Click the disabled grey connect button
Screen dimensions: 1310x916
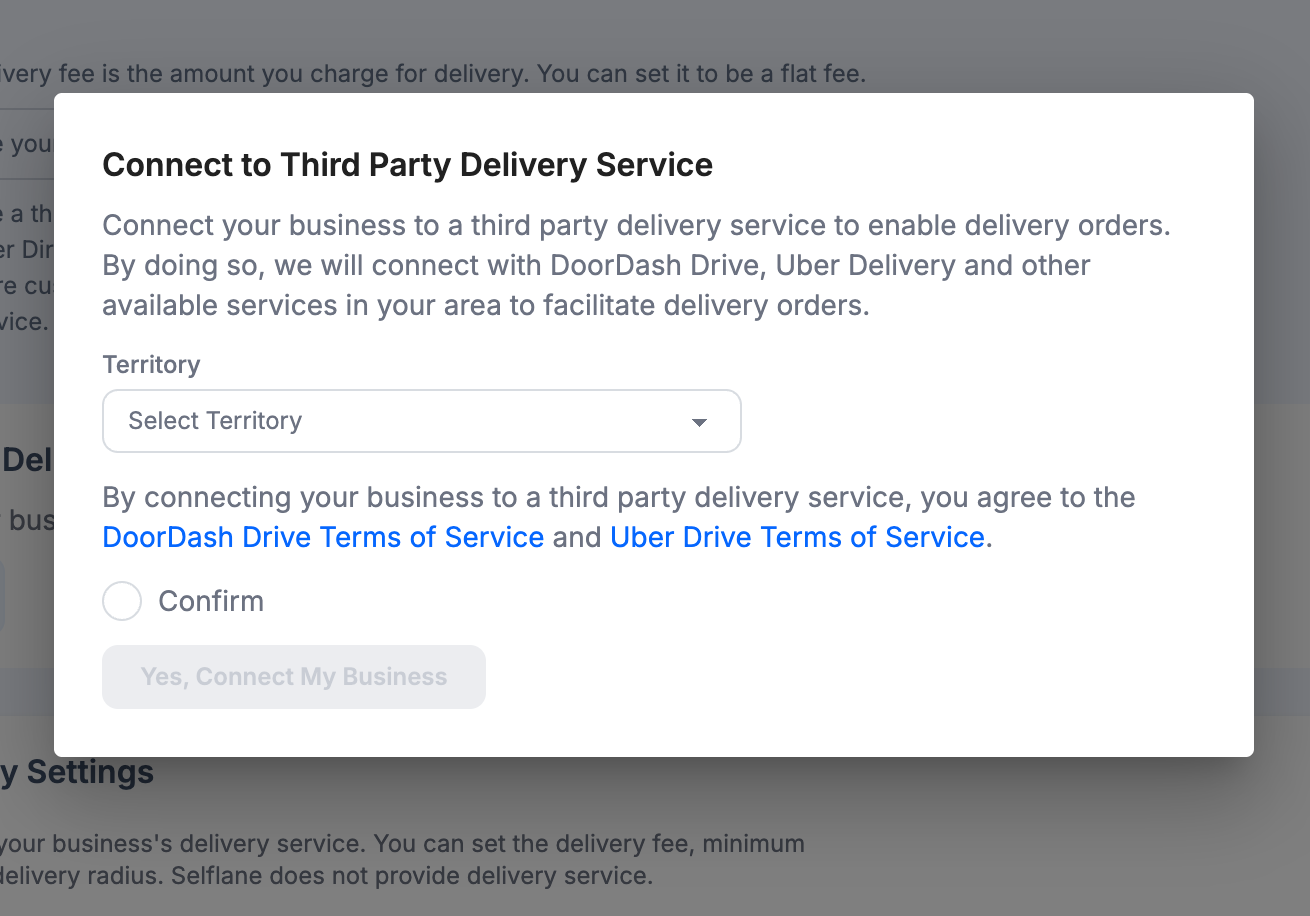[x=293, y=677]
